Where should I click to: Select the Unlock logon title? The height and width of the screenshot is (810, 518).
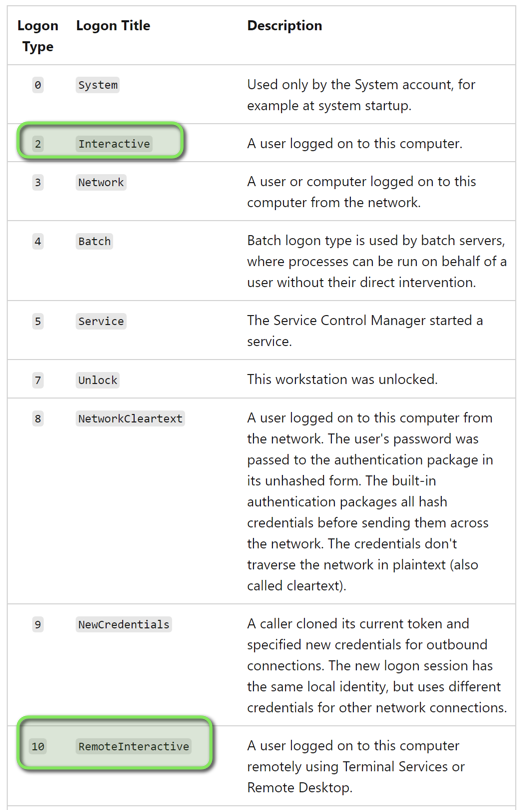click(98, 380)
